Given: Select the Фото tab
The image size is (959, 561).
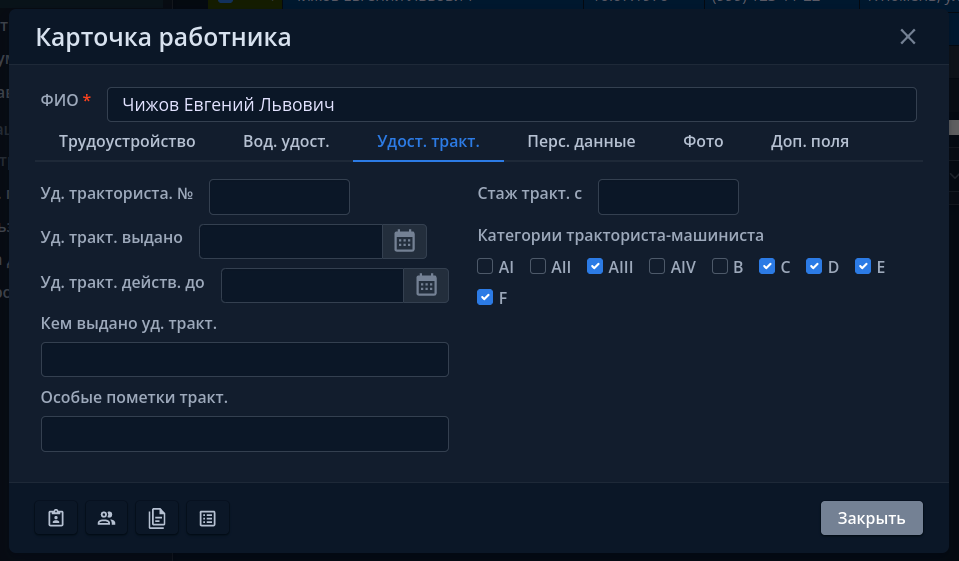Looking at the screenshot, I should 703,141.
